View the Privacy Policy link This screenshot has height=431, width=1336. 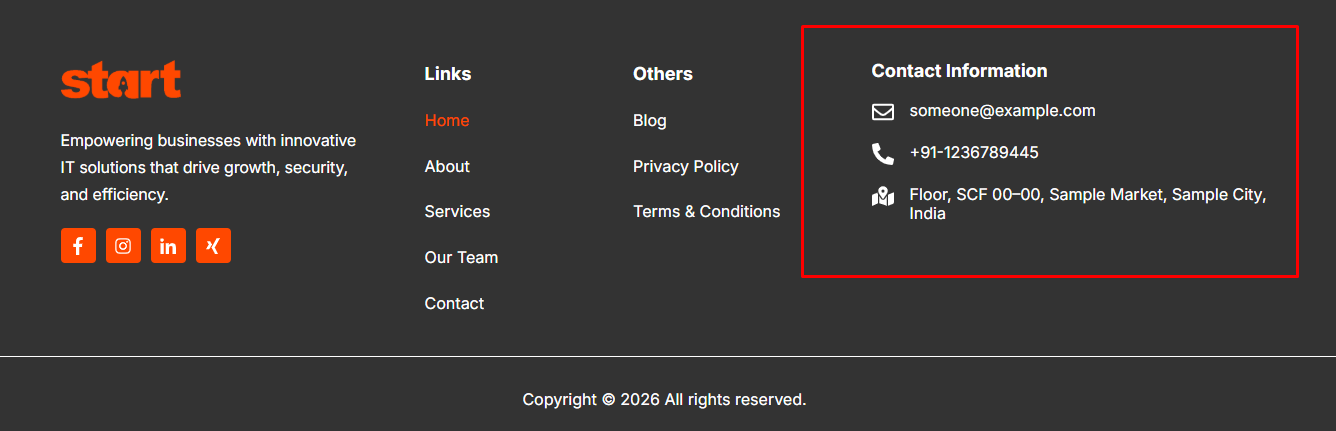coord(686,167)
